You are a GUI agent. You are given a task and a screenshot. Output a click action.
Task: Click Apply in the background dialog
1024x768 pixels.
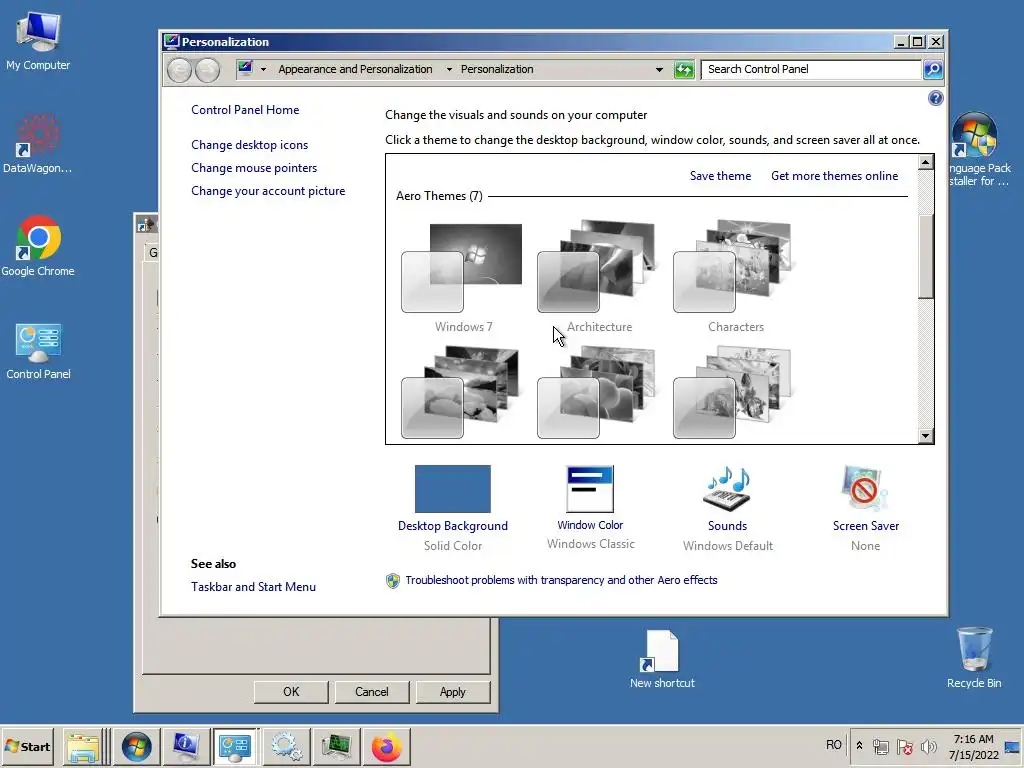(453, 692)
